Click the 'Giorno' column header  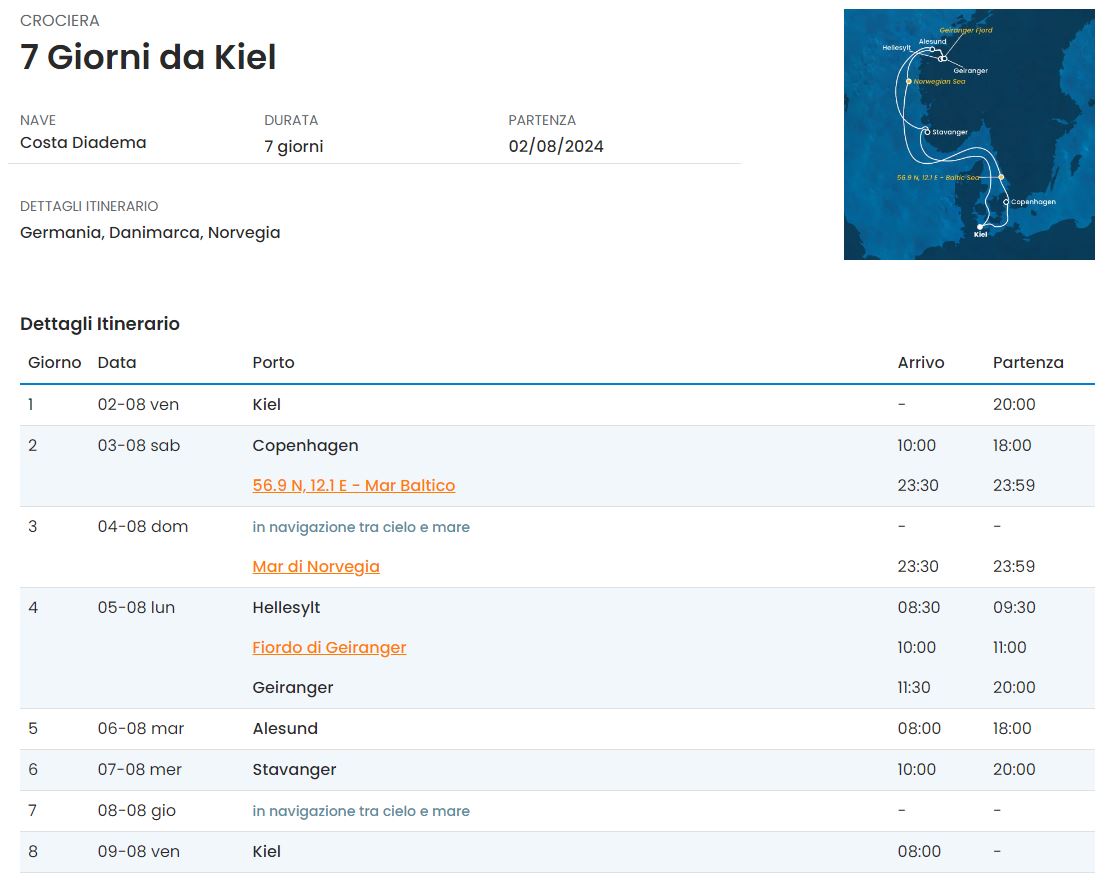(x=55, y=363)
